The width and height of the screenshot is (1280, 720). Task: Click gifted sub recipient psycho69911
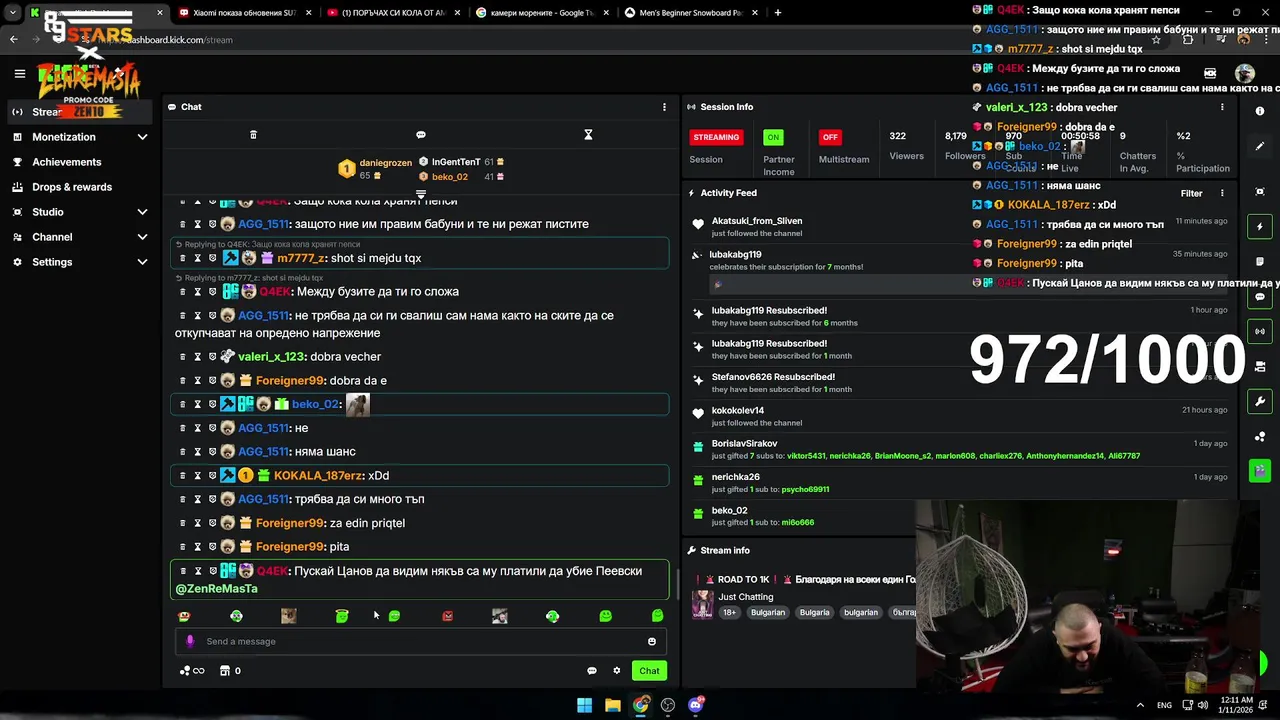pyautogui.click(x=805, y=489)
